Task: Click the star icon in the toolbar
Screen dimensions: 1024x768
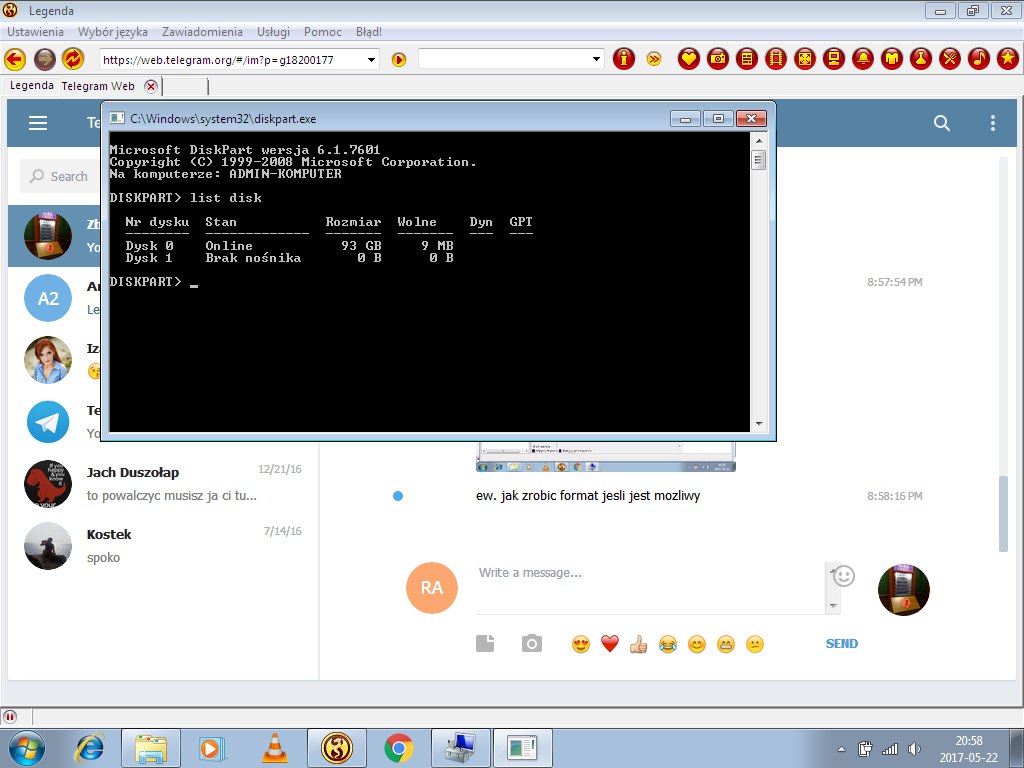Action: [1008, 59]
